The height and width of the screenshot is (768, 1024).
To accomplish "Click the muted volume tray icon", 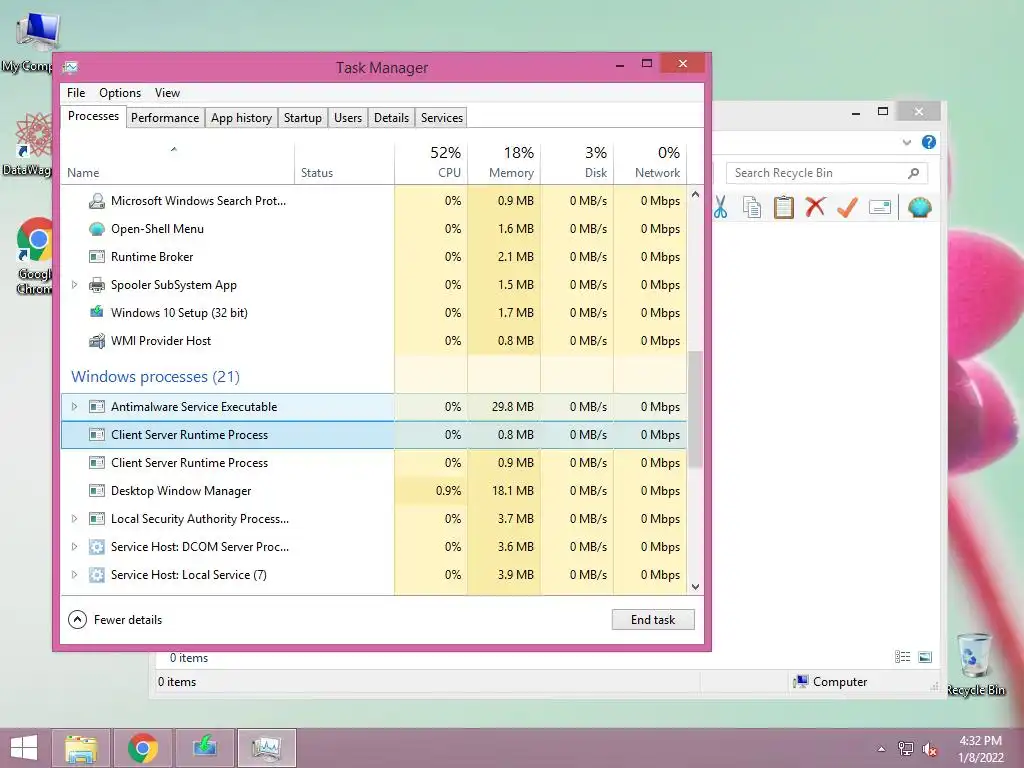I will pyautogui.click(x=929, y=749).
